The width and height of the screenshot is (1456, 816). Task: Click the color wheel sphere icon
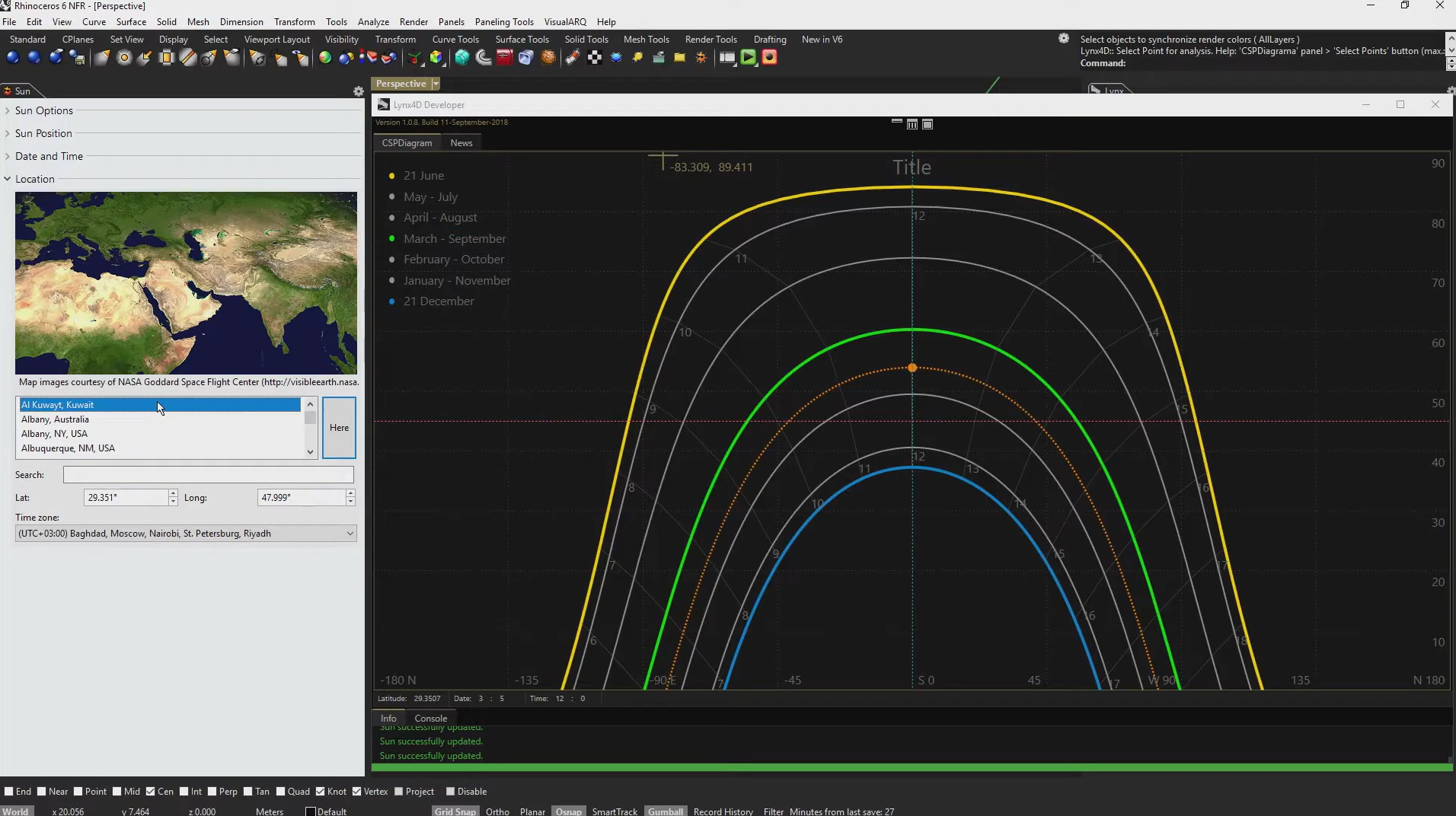[x=325, y=58]
